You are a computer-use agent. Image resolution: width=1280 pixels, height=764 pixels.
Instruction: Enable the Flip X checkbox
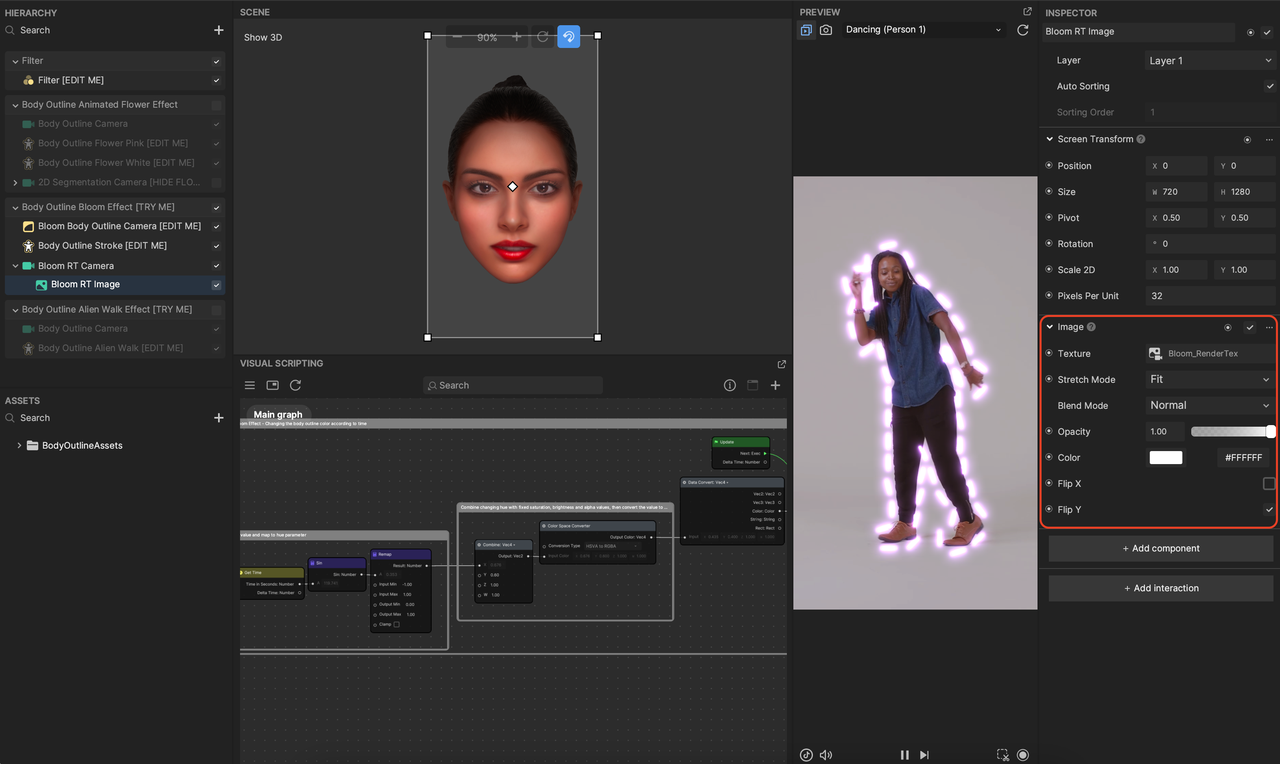click(x=1269, y=484)
